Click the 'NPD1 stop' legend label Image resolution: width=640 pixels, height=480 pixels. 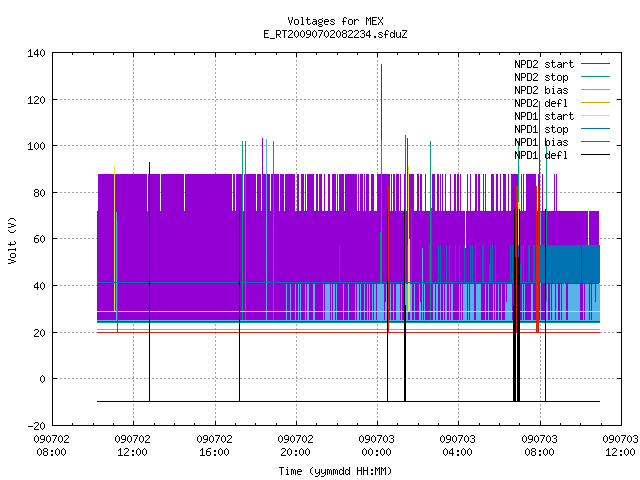[541, 129]
